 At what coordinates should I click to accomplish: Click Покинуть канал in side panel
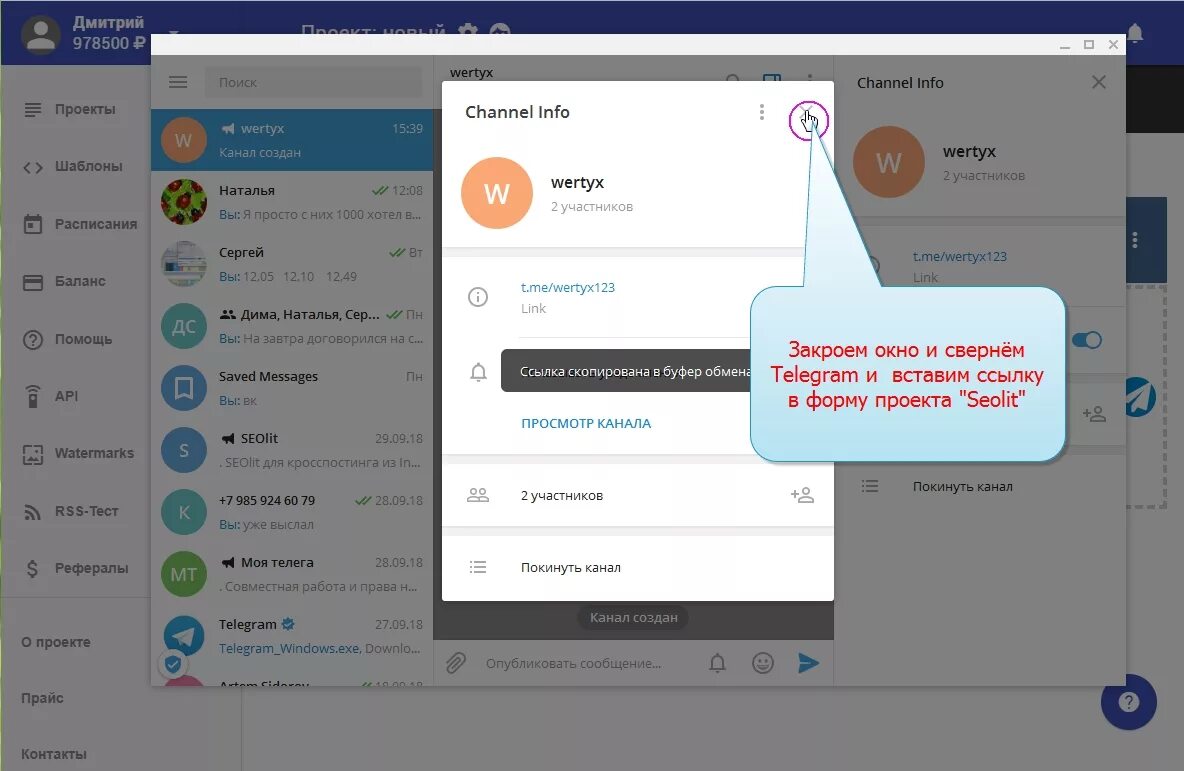coord(963,486)
